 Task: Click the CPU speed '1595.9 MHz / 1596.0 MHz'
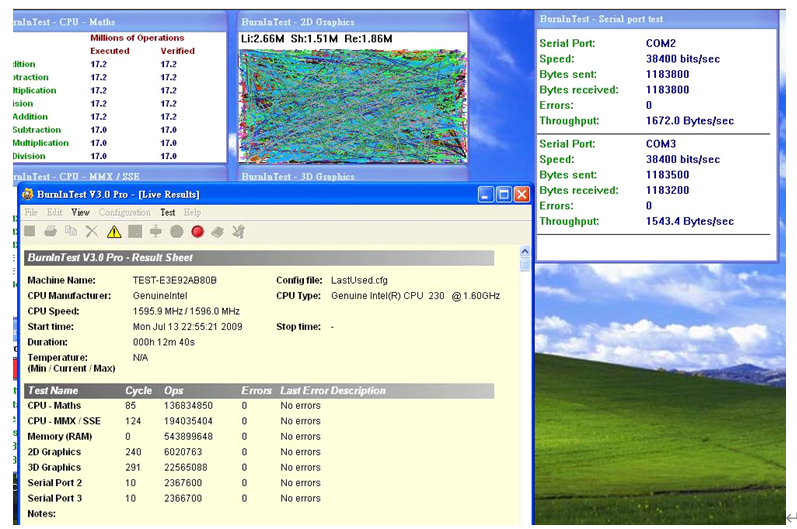tap(186, 311)
